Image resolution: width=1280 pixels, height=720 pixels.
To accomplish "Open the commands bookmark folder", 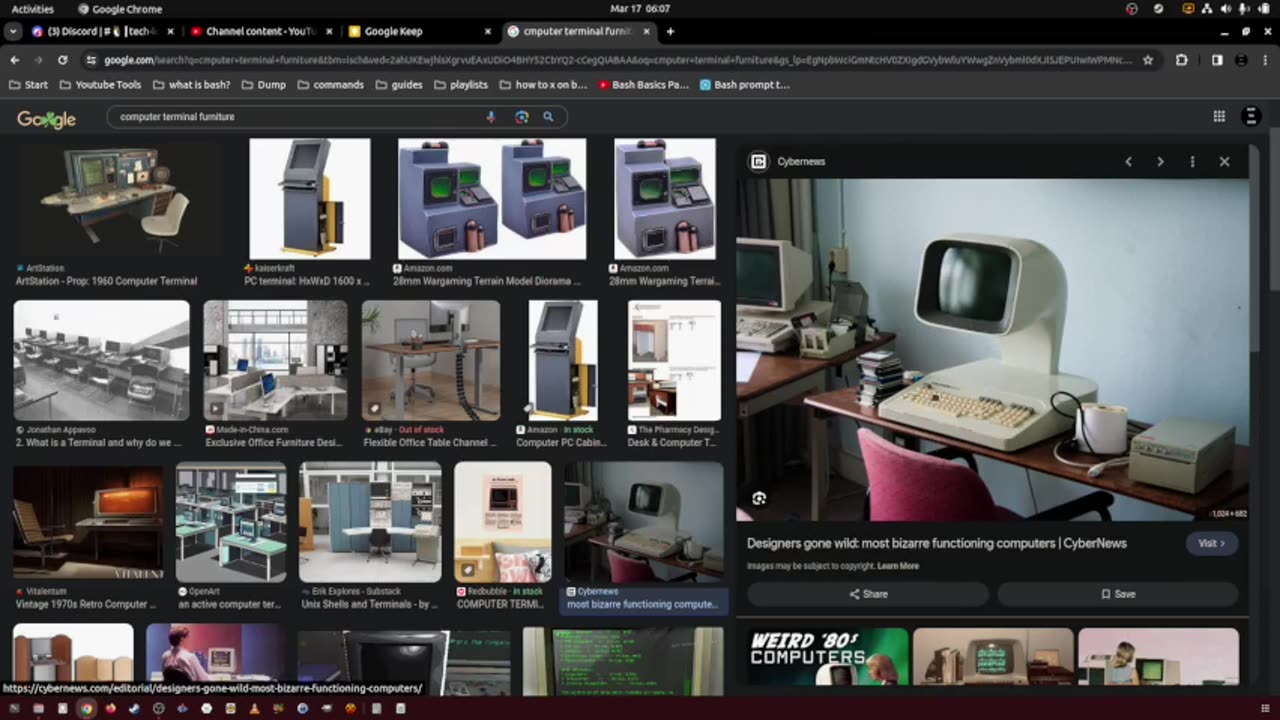I will (330, 85).
